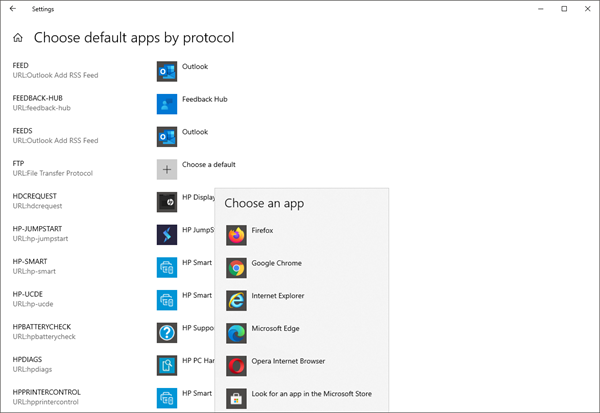The image size is (600, 413).
Task: Select Look for an app in Microsoft Store
Action: [x=311, y=394]
